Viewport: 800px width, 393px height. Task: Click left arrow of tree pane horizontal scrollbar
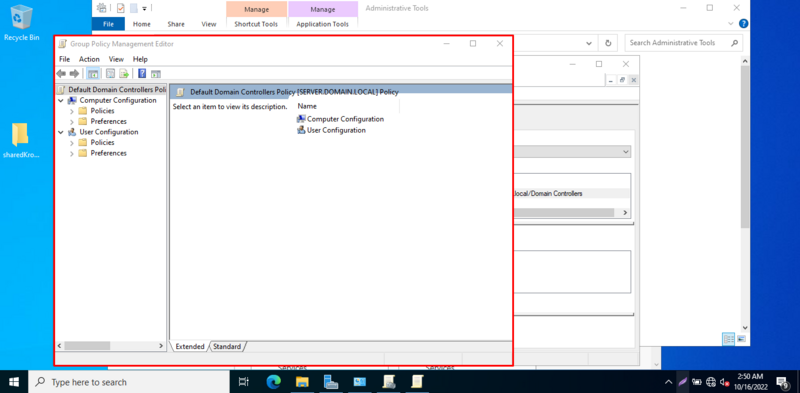(60, 346)
